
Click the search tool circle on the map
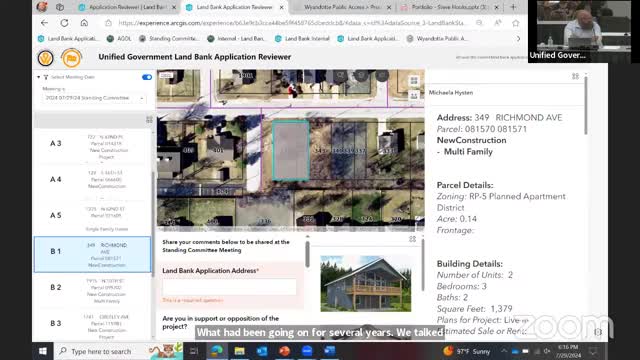340,75
